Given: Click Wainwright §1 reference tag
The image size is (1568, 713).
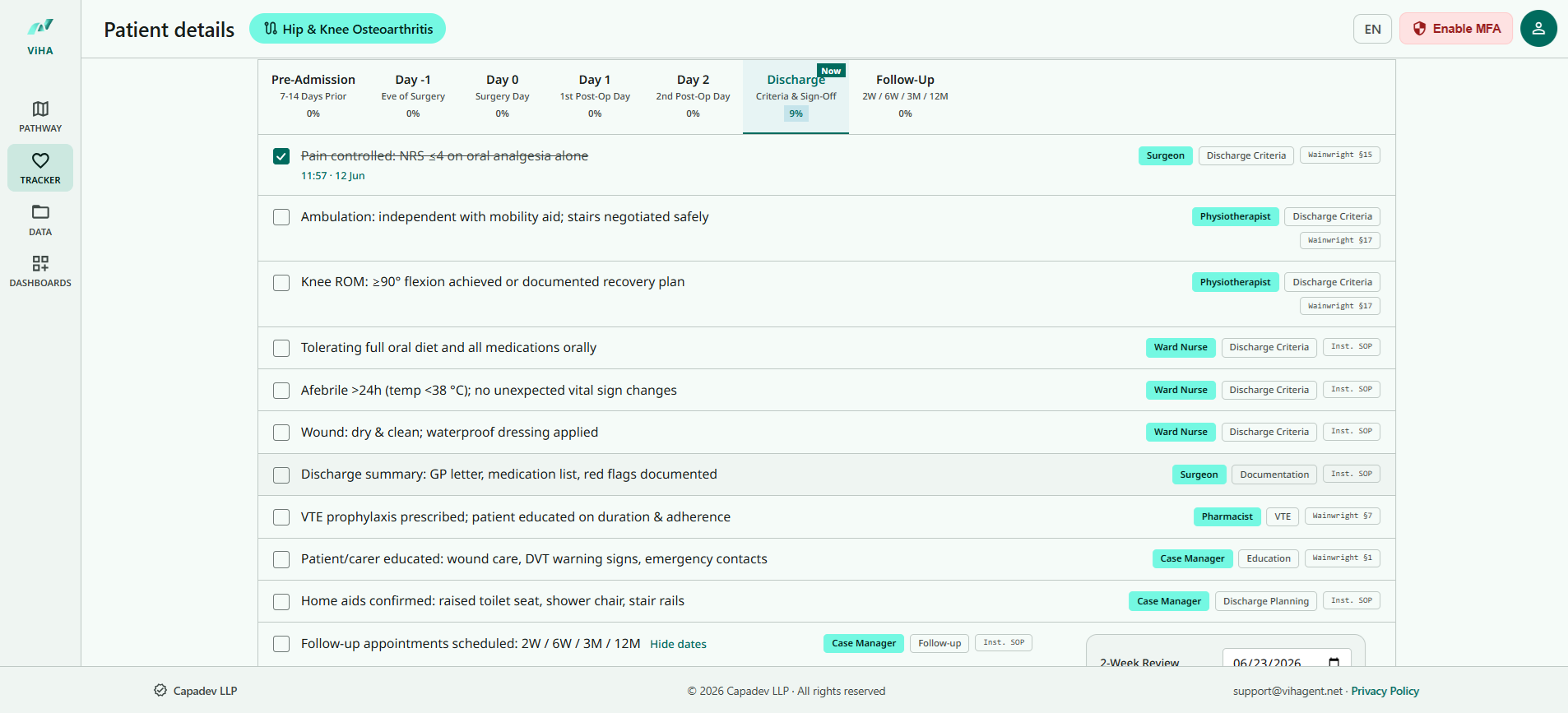Looking at the screenshot, I should click(1342, 558).
